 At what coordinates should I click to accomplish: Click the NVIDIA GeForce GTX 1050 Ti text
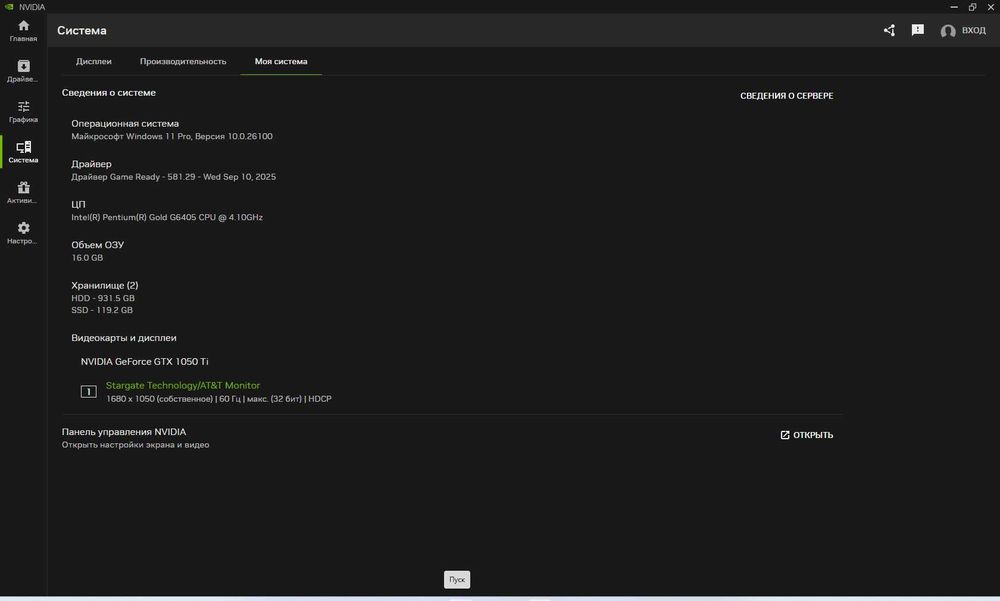click(144, 361)
